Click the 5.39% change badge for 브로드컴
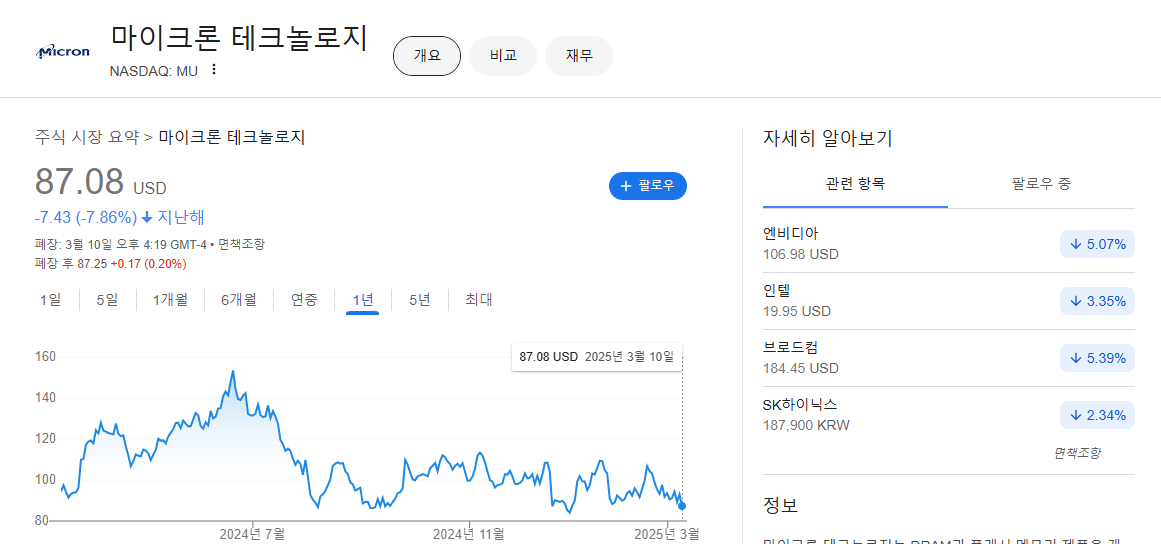The height and width of the screenshot is (544, 1161). point(1097,358)
